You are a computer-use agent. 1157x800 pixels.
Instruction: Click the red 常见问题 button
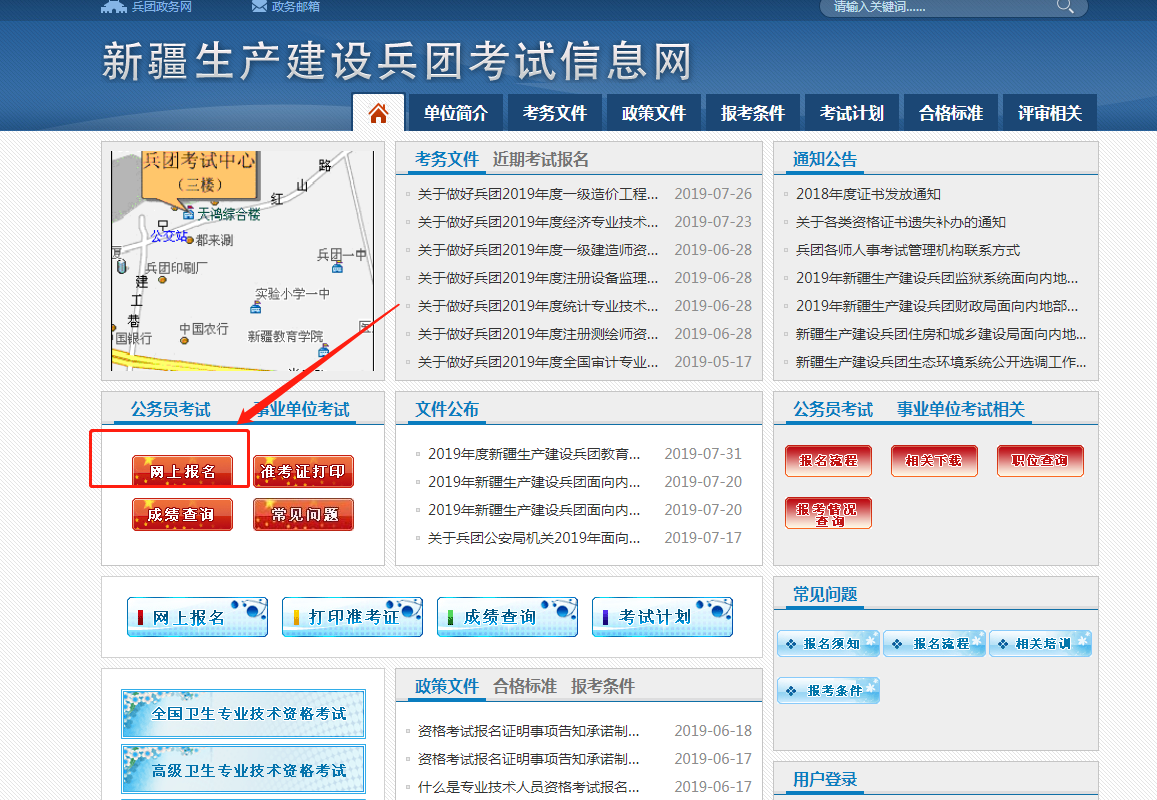click(x=303, y=514)
